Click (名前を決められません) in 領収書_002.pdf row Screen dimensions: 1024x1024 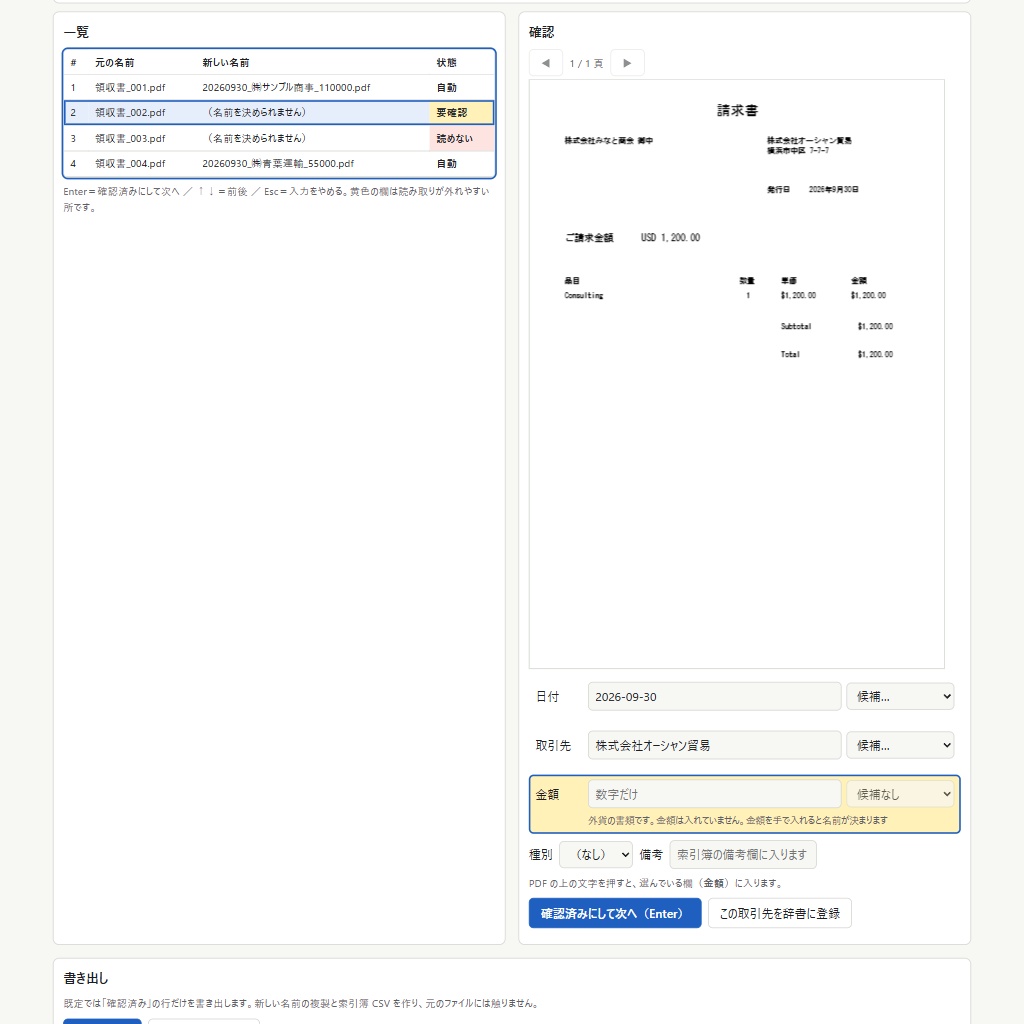pyautogui.click(x=257, y=112)
